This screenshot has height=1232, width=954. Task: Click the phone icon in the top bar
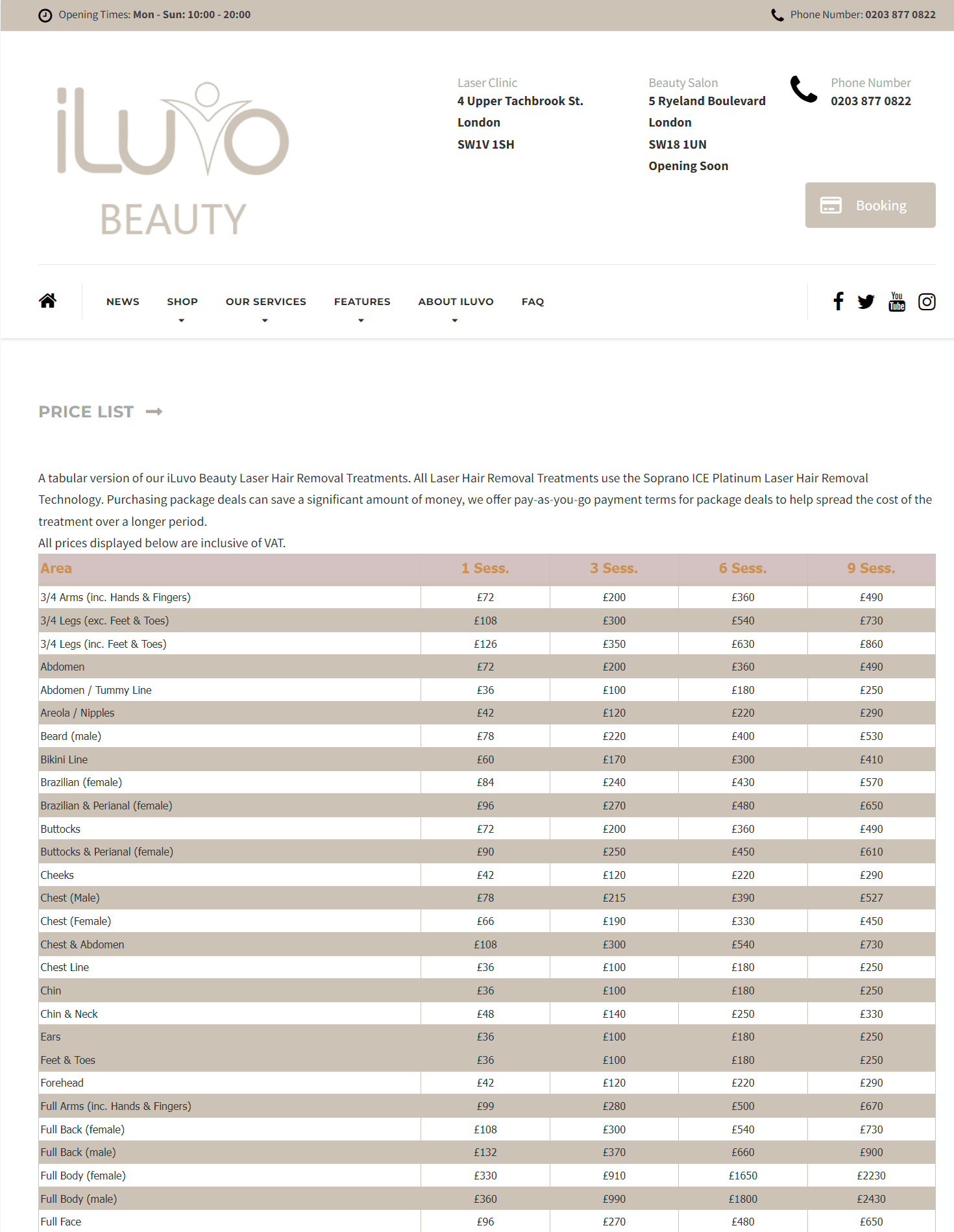pyautogui.click(x=777, y=15)
